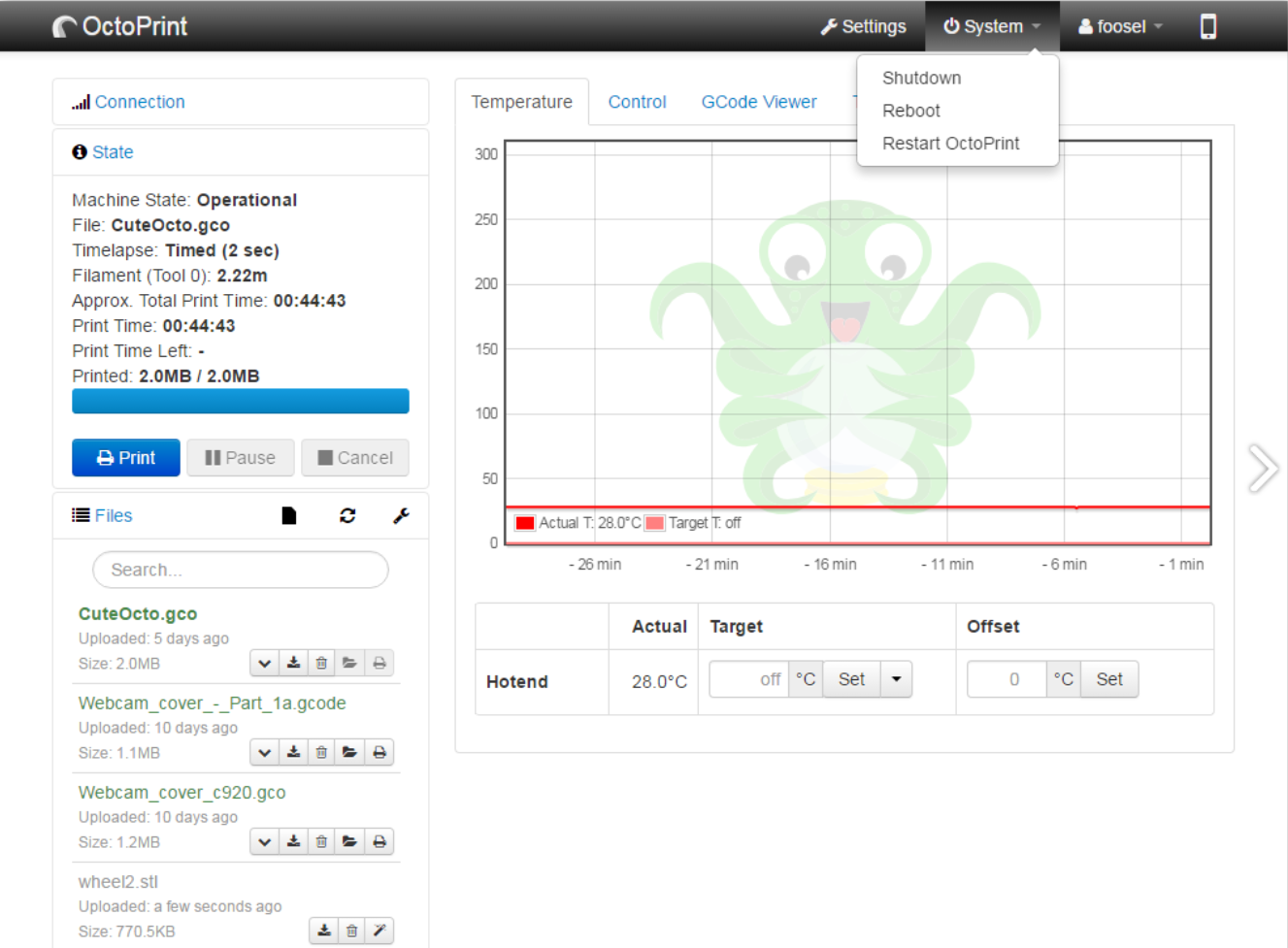The image size is (1288, 948).
Task: Download the CuteOcto.gco file
Action: click(293, 663)
